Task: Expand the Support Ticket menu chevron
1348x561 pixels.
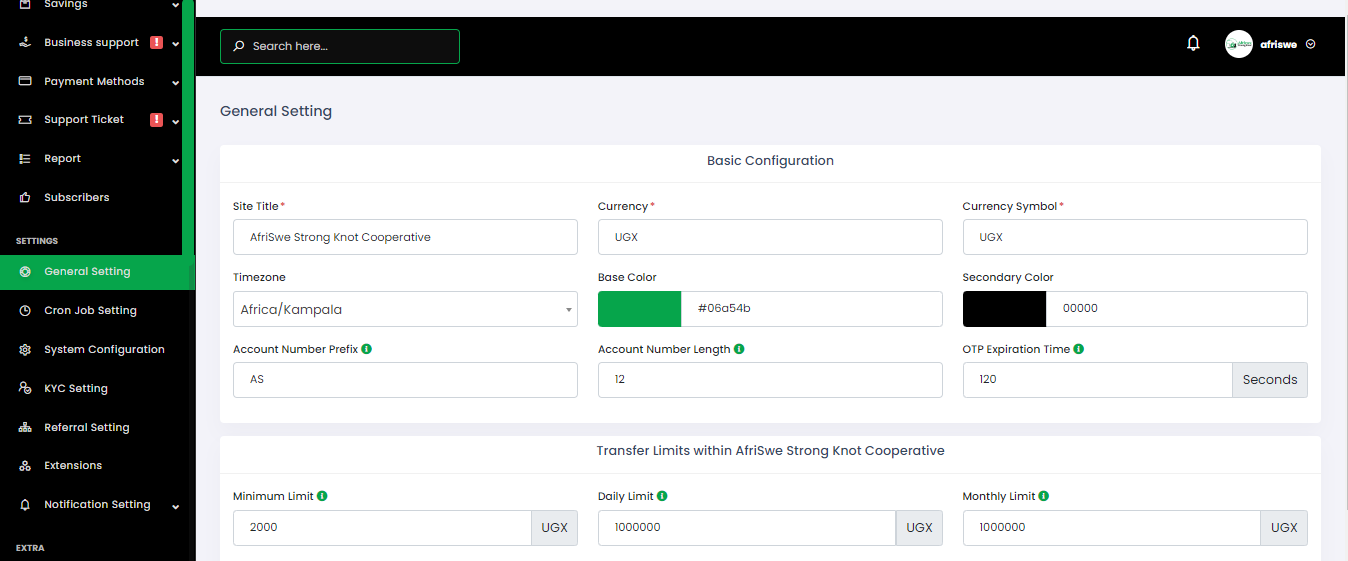Action: pos(175,122)
